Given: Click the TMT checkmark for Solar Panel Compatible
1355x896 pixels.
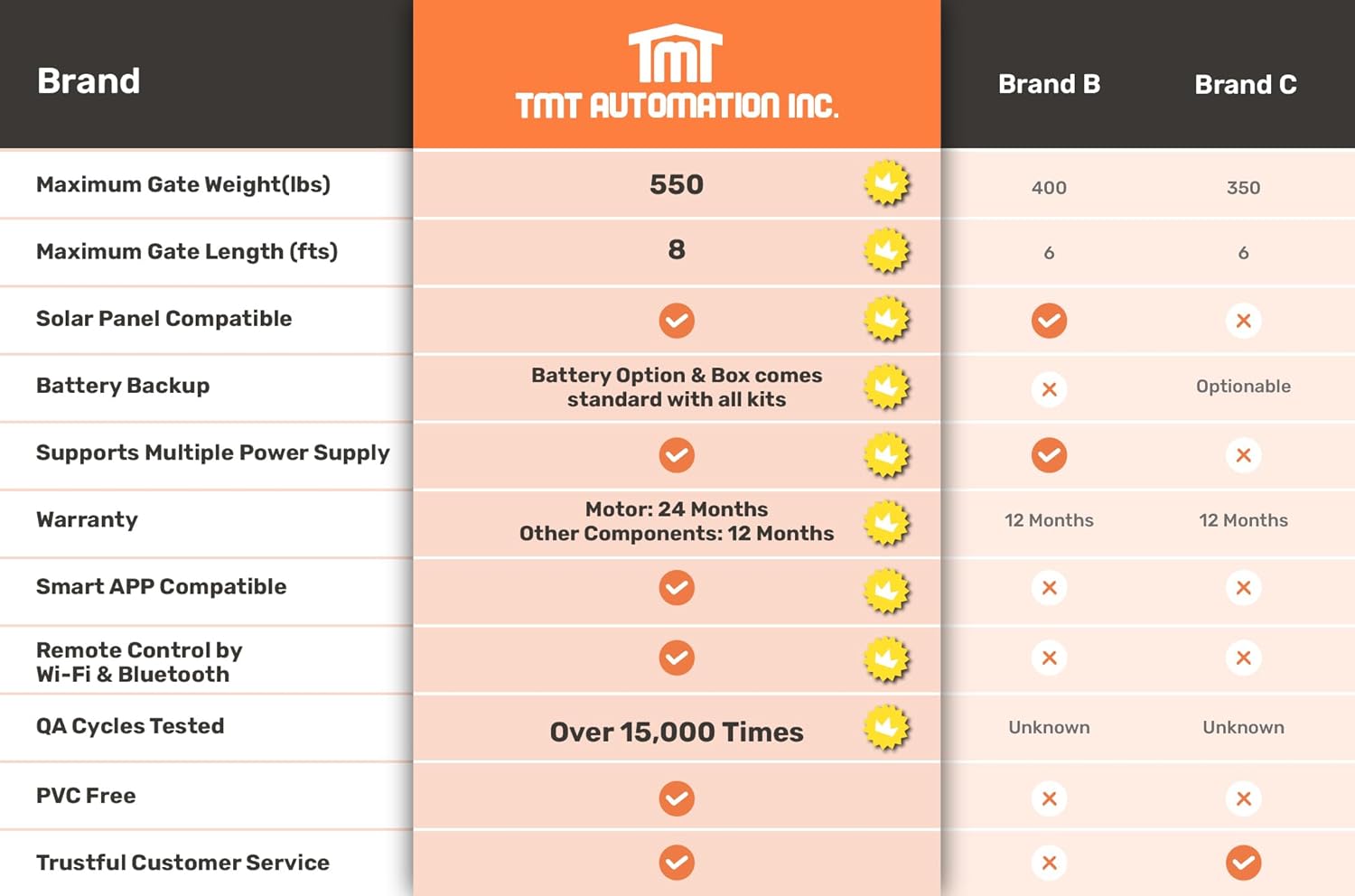Looking at the screenshot, I should click(x=677, y=321).
